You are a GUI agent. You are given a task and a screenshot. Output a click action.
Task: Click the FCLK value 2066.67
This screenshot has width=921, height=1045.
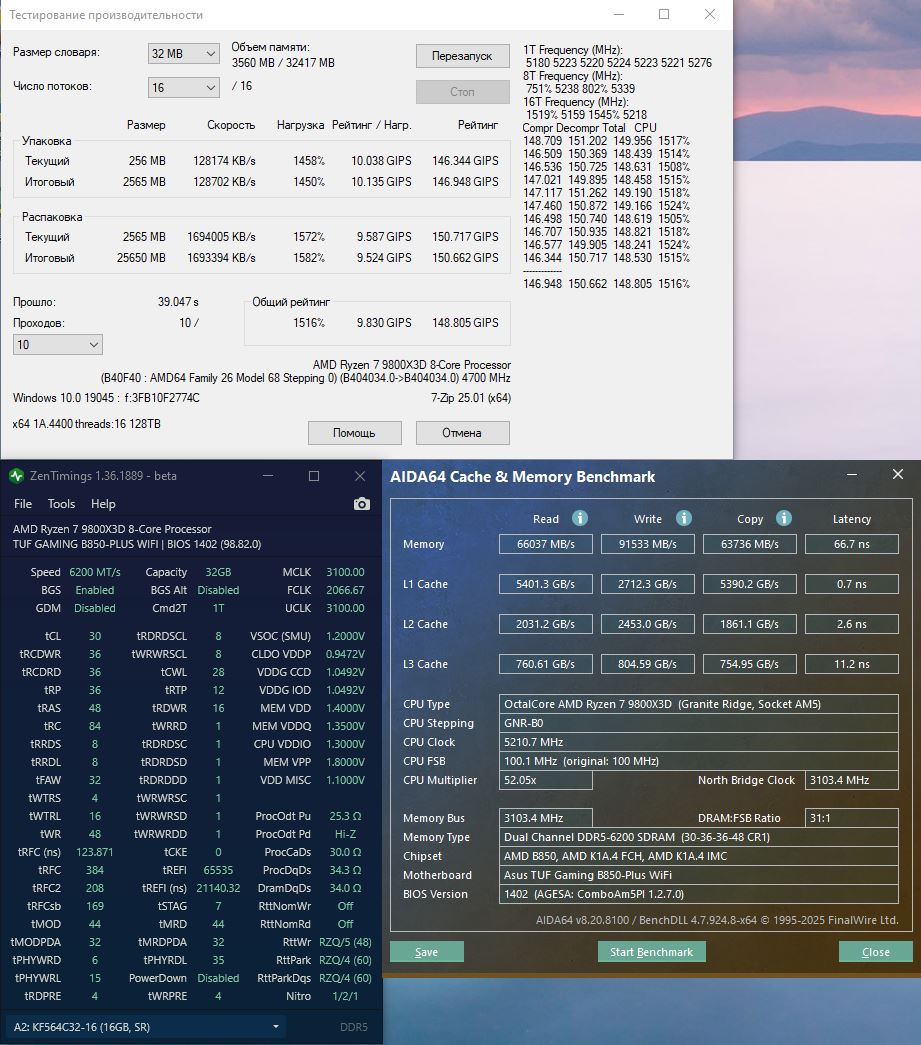pos(345,590)
